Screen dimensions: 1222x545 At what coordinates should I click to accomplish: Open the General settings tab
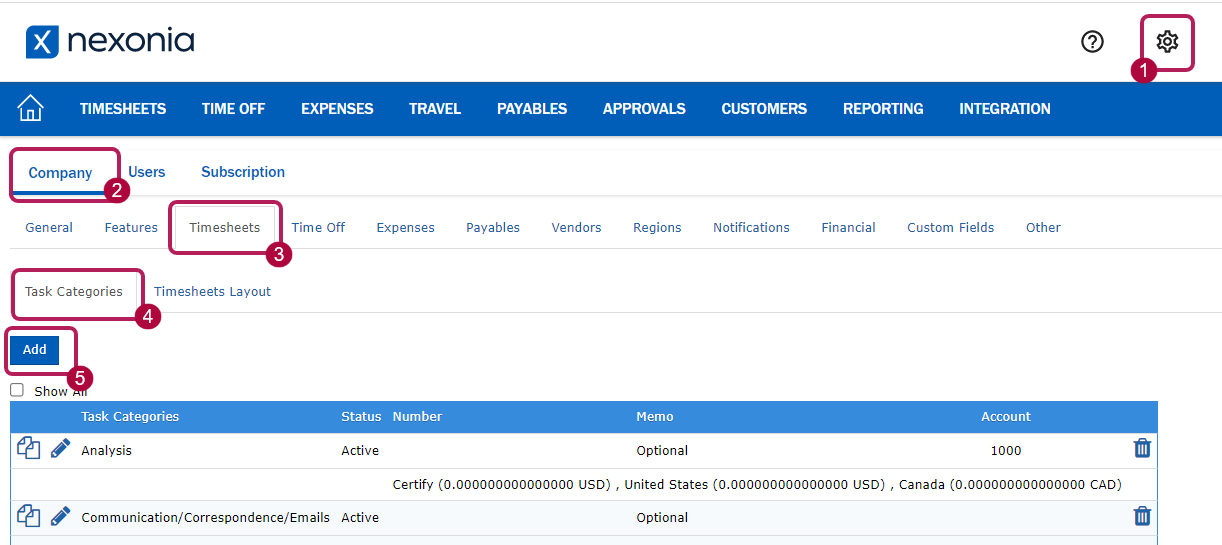point(49,228)
